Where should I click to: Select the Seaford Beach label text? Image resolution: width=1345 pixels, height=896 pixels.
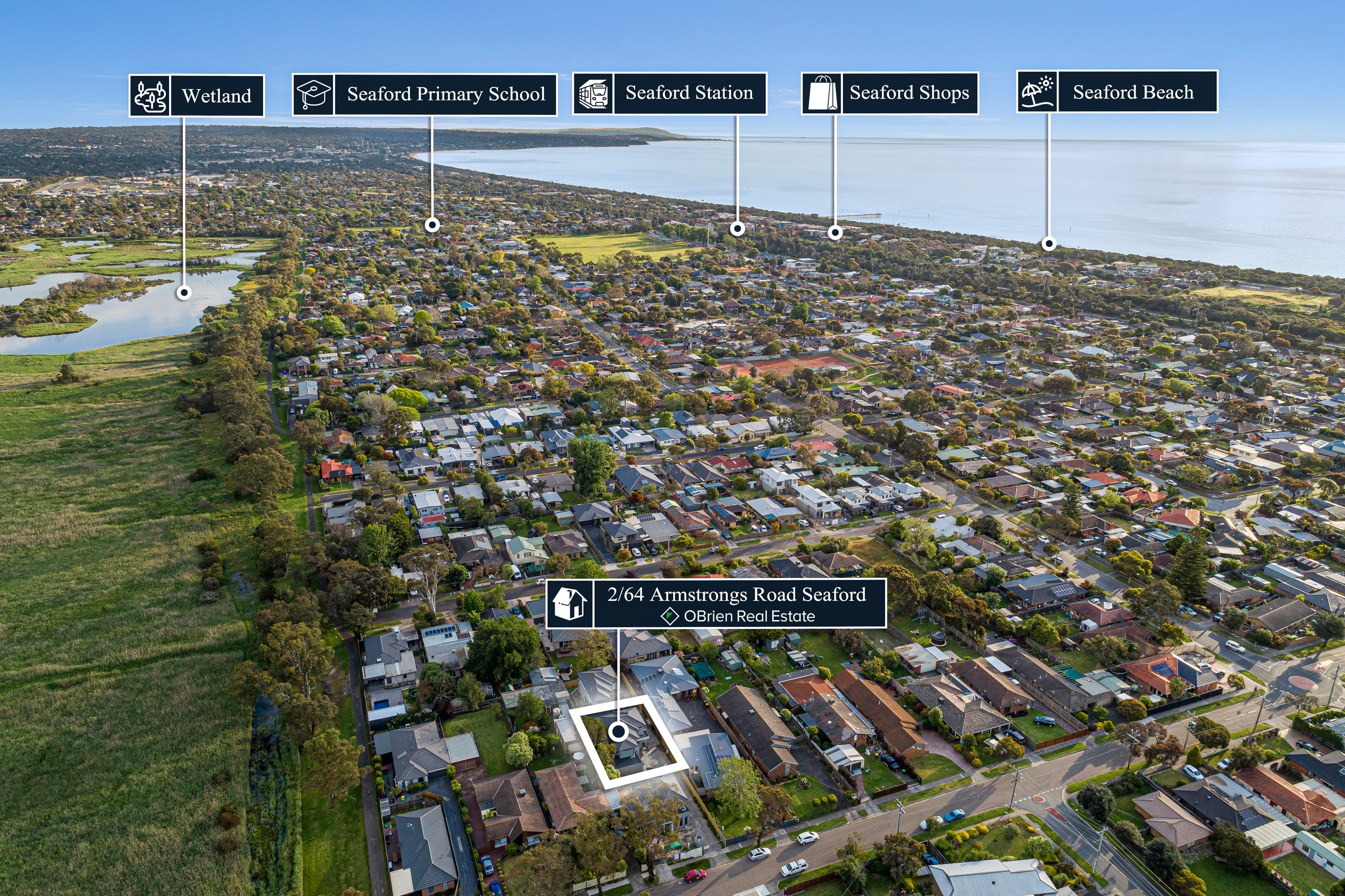[x=1133, y=92]
